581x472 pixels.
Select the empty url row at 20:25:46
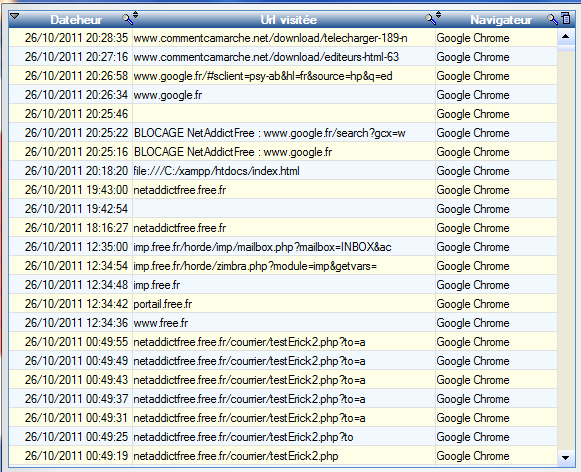coord(283,114)
